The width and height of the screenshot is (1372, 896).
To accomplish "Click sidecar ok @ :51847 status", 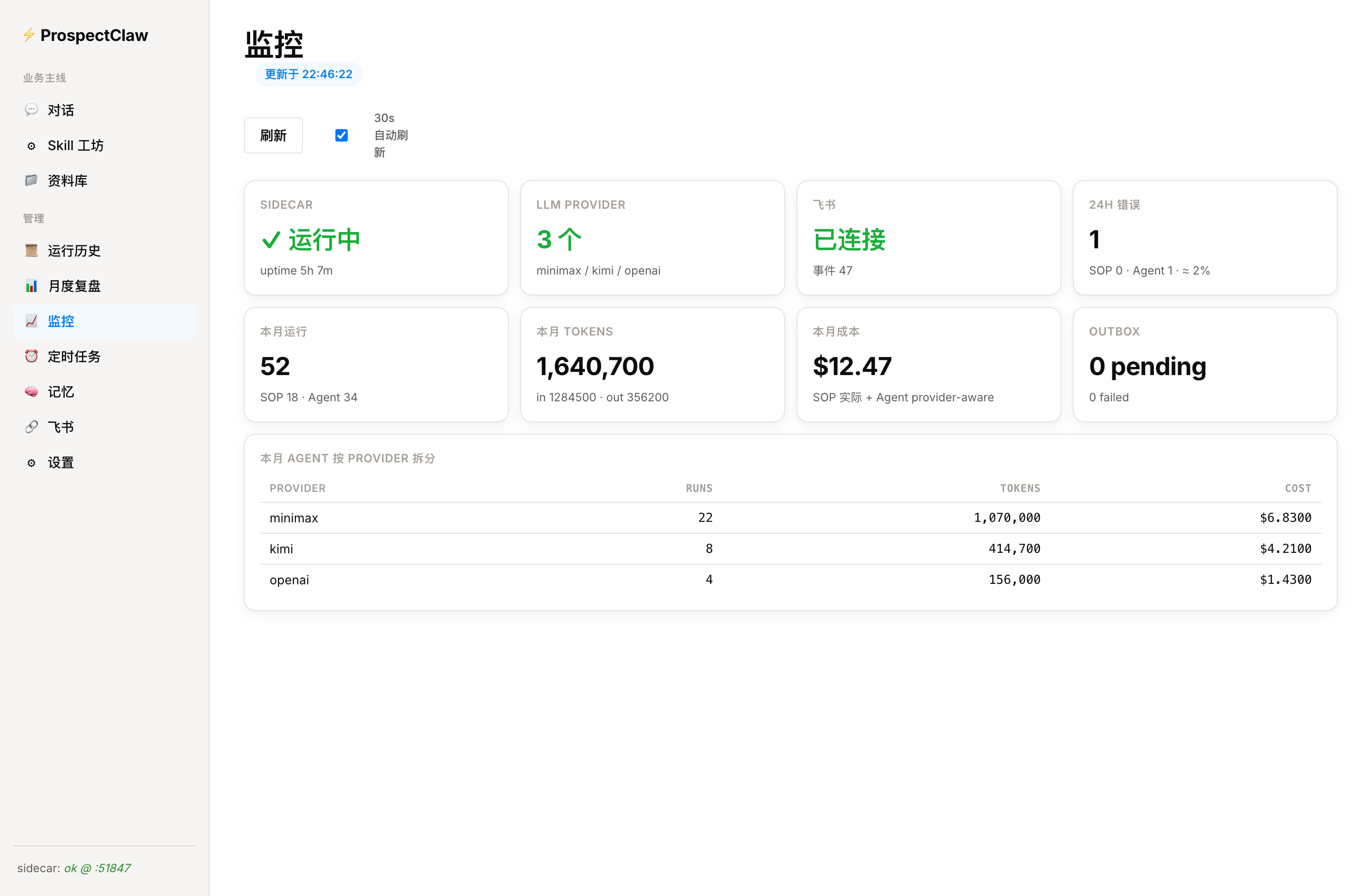I will pyautogui.click(x=74, y=868).
